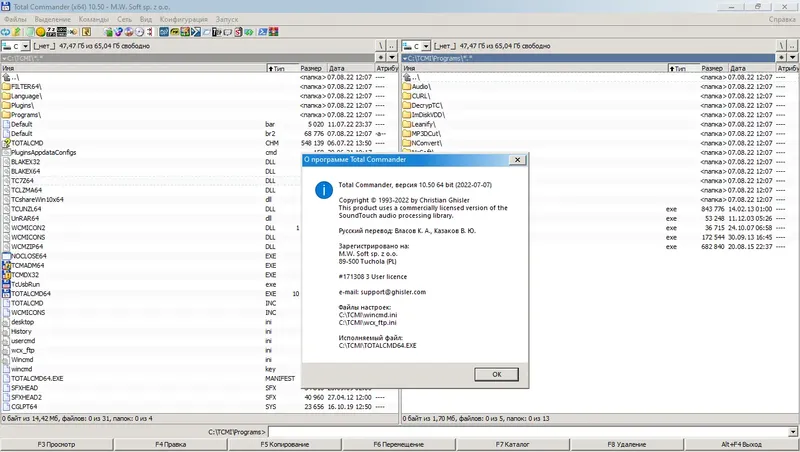
Task: Launch PowerShell from the toolbar icon
Action: [x=263, y=32]
